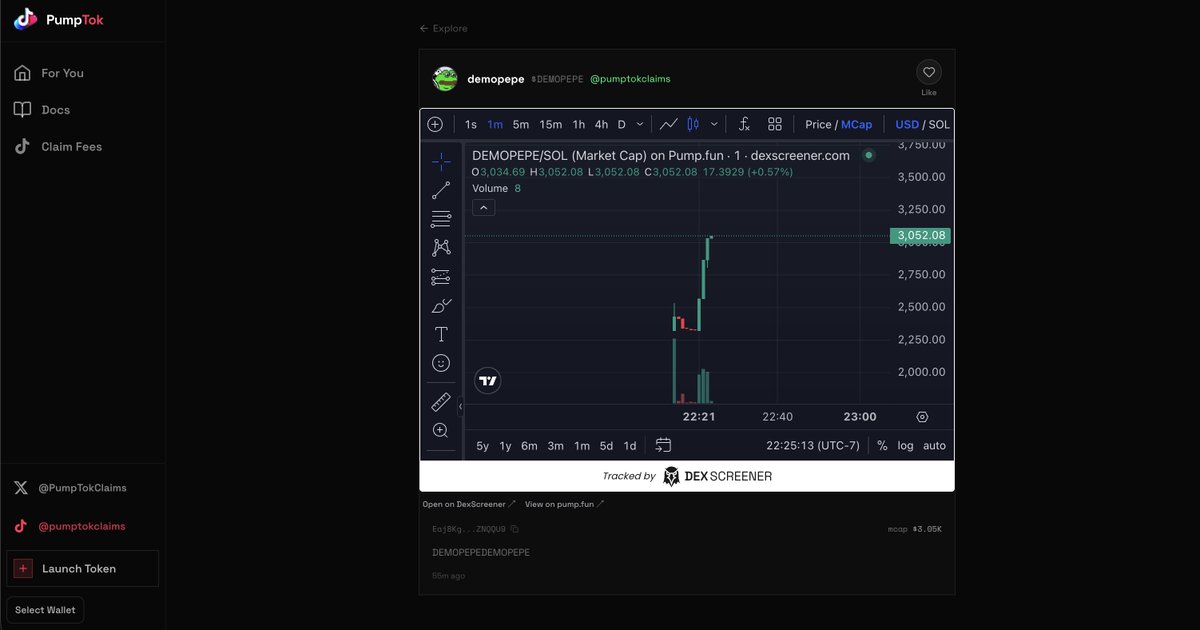This screenshot has height=630, width=1200.
Task: Toggle chart to MCap mode
Action: pyautogui.click(x=857, y=125)
